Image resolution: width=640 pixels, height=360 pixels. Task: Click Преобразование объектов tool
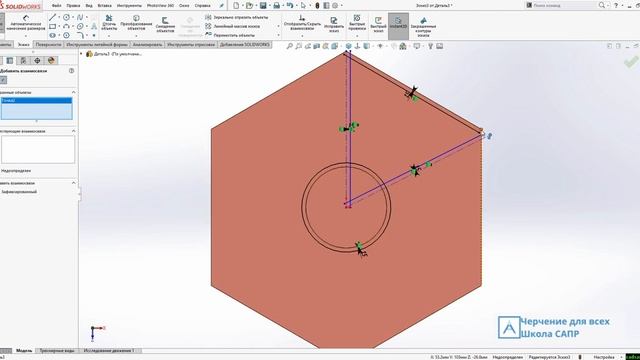click(x=136, y=23)
